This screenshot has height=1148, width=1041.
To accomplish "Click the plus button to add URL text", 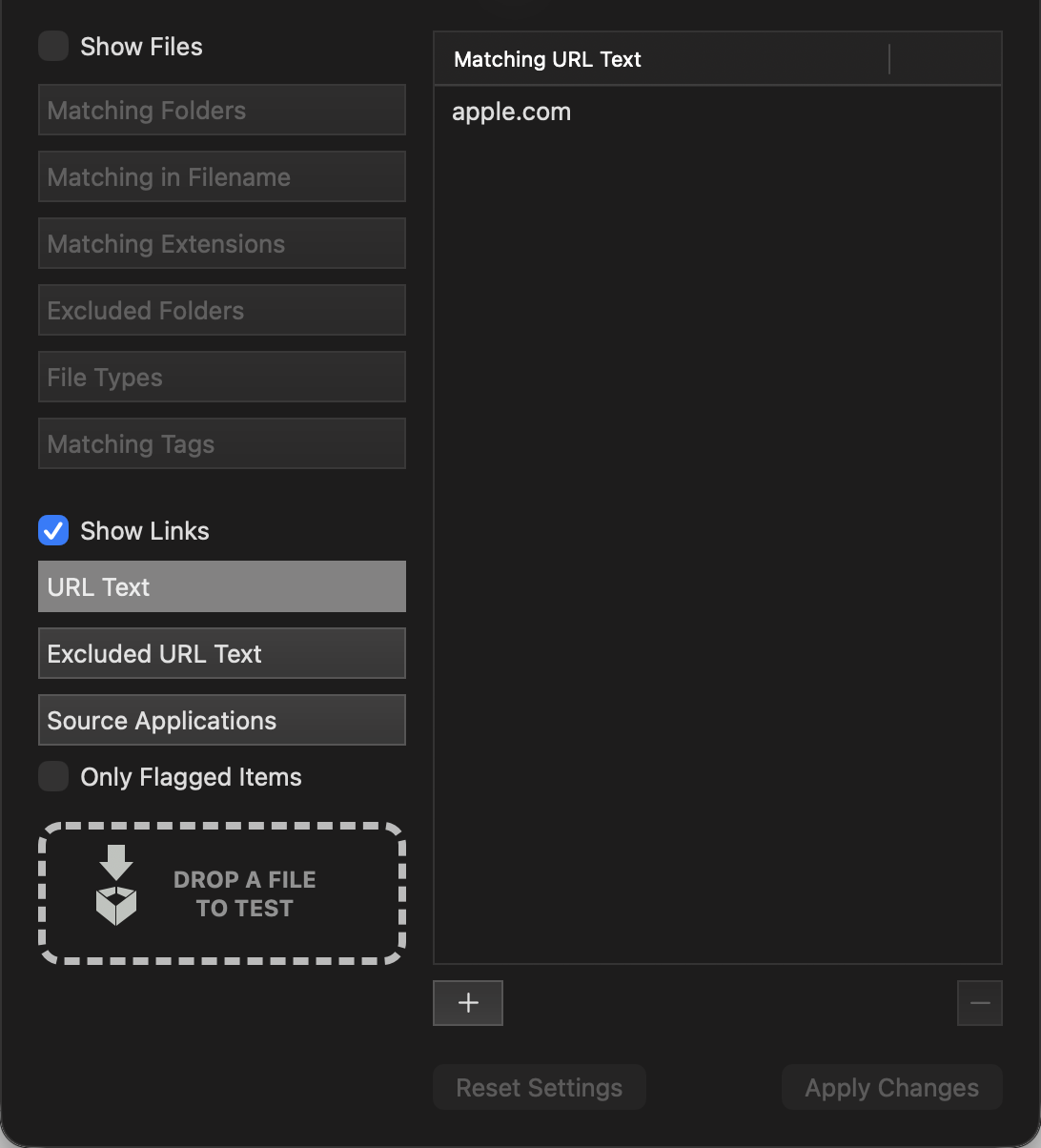I will pos(468,1003).
